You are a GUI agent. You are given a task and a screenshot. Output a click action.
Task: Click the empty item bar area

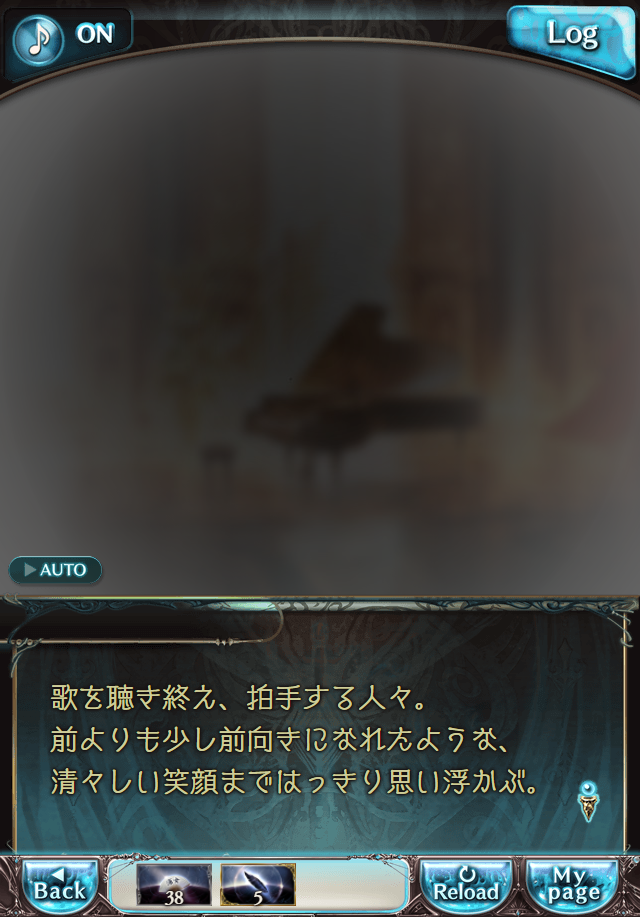point(351,885)
